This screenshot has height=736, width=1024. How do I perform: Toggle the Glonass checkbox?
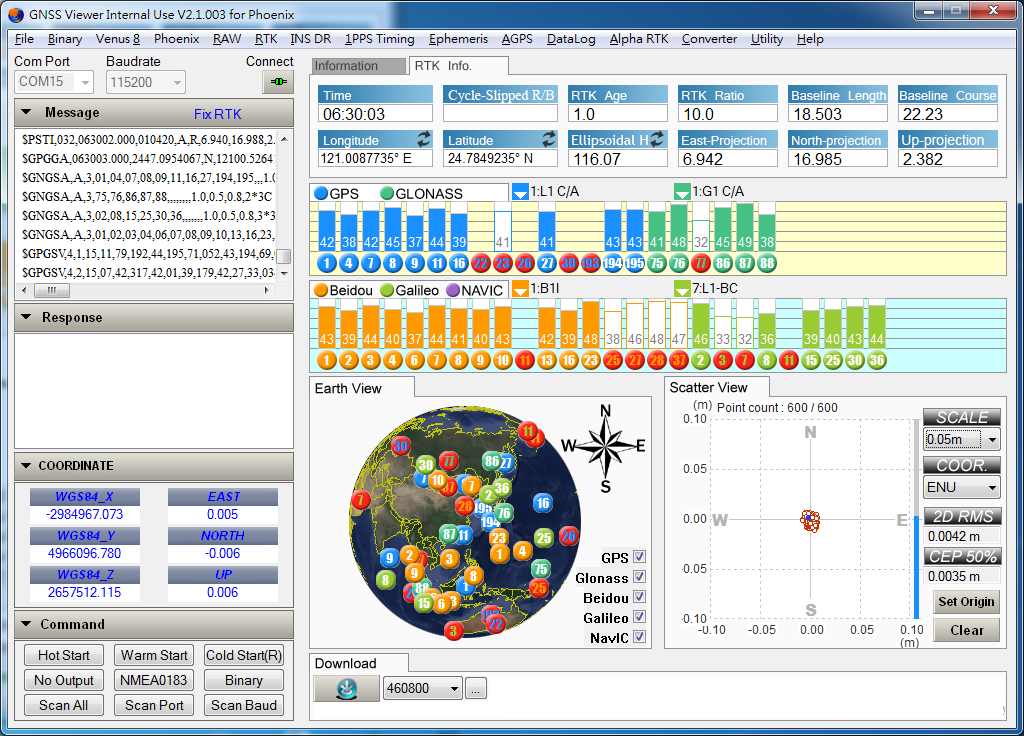[639, 577]
